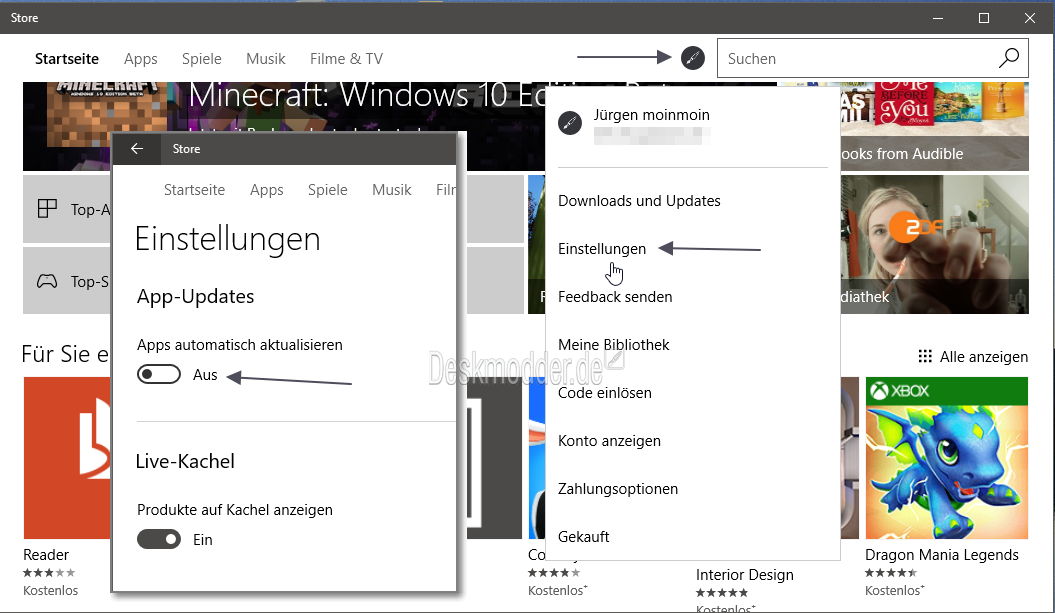Viewport: 1055px width, 613px height.
Task: Click the Top-Apps category button
Action: (x=67, y=209)
